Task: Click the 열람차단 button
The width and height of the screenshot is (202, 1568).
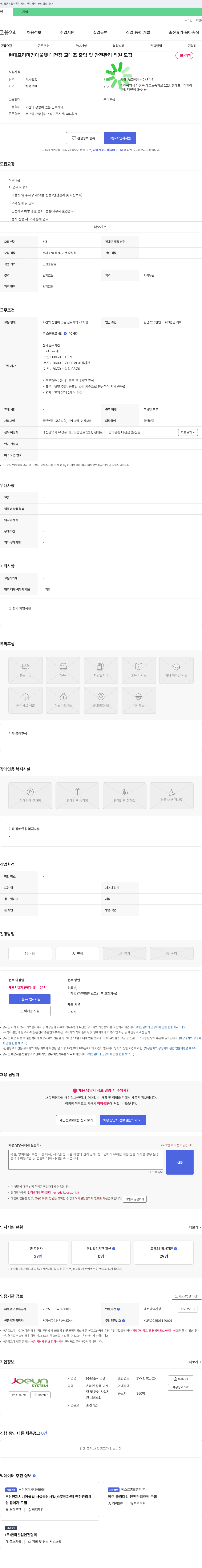Action: (x=41, y=1394)
